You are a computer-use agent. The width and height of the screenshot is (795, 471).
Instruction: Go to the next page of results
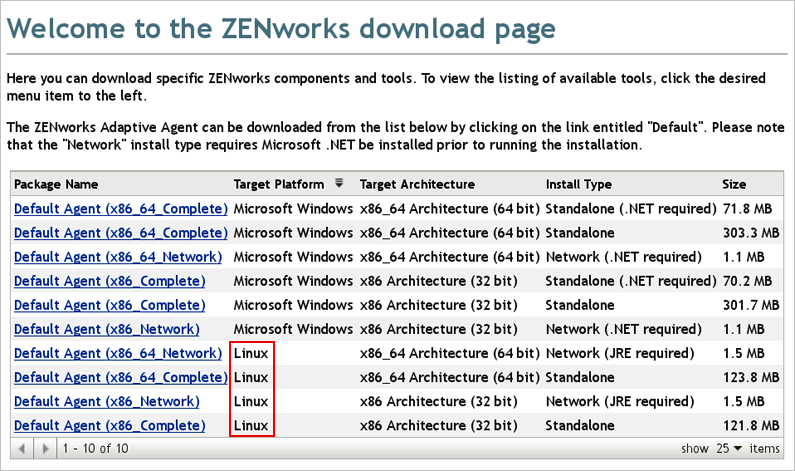[46, 449]
